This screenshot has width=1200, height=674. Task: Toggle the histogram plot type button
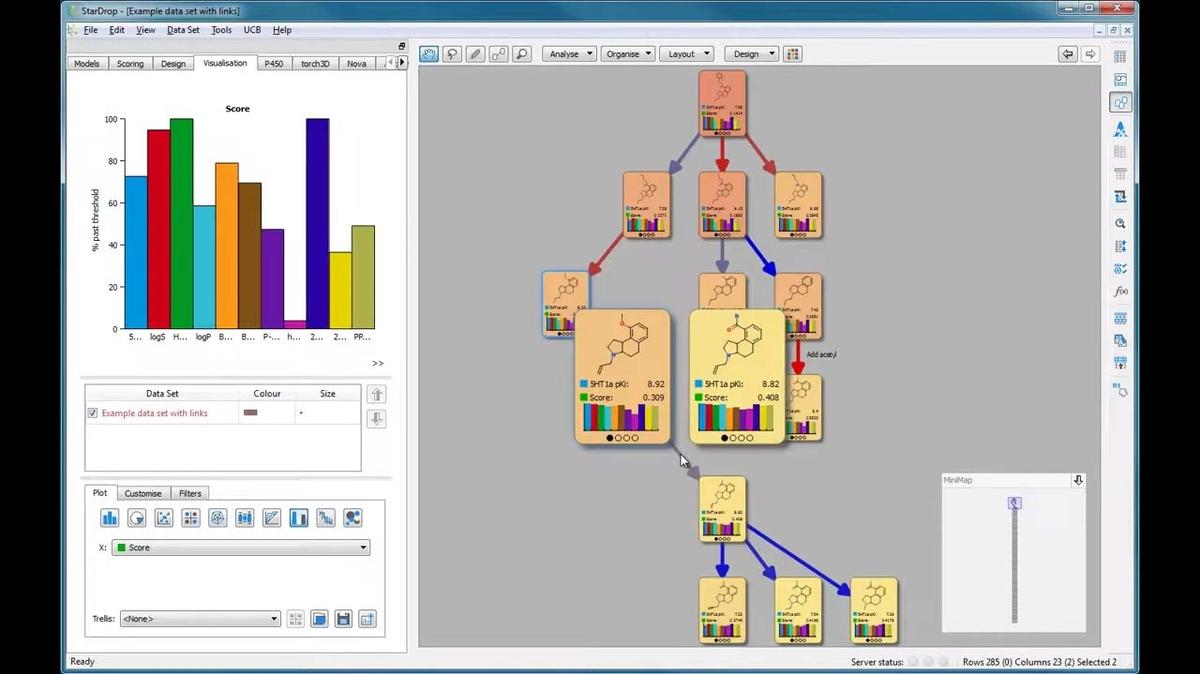pos(298,518)
